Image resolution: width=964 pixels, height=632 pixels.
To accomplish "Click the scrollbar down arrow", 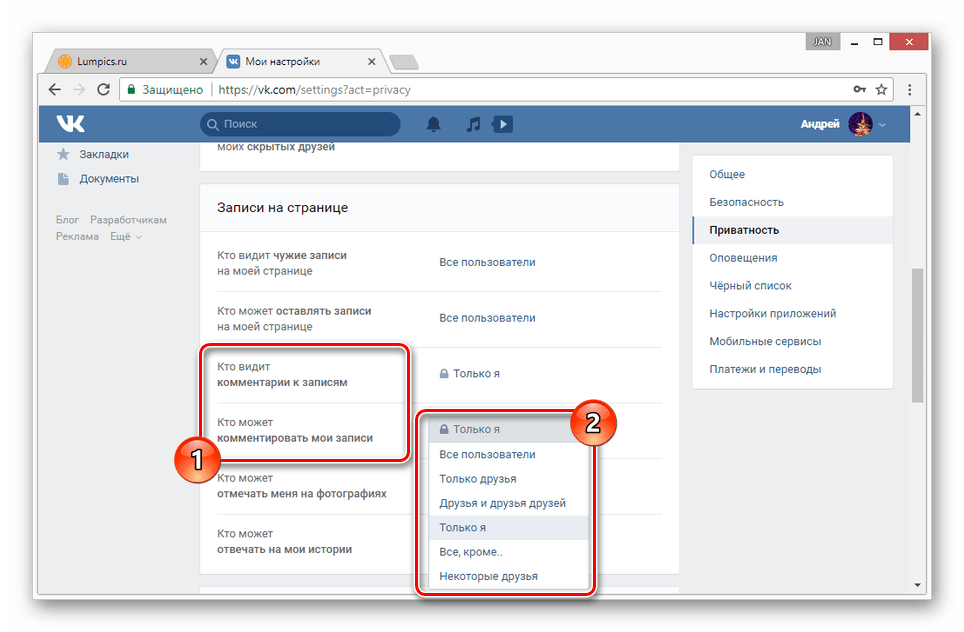I will point(917,585).
